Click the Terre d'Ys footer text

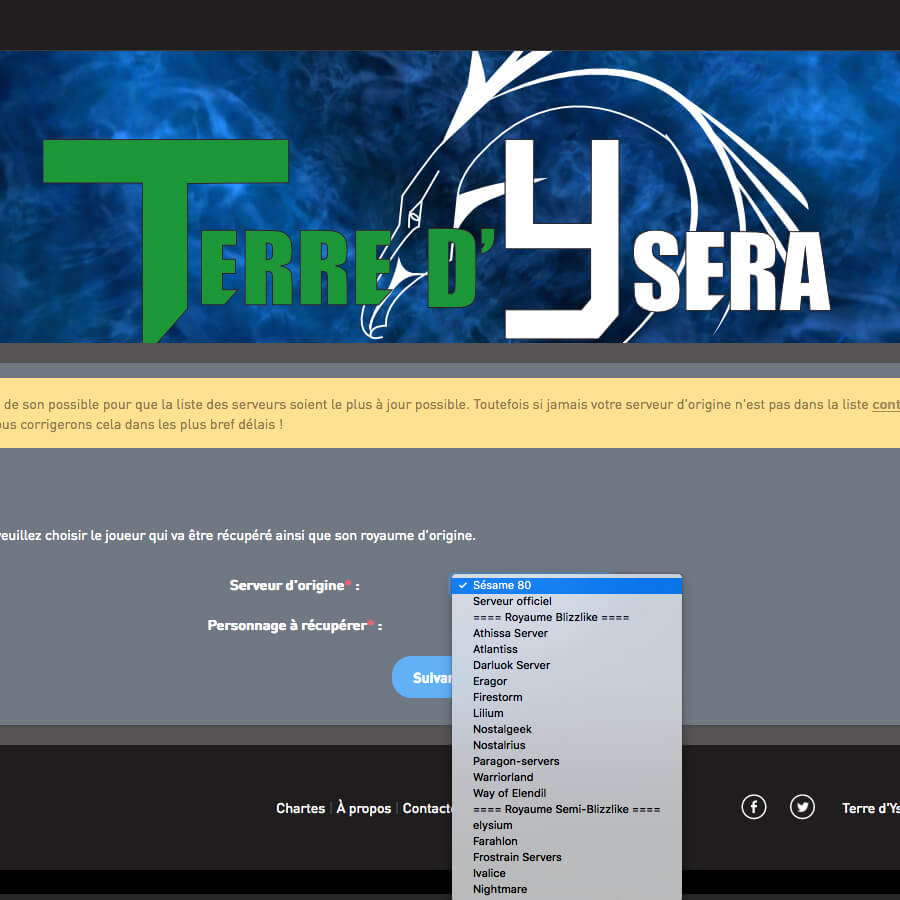[x=871, y=808]
